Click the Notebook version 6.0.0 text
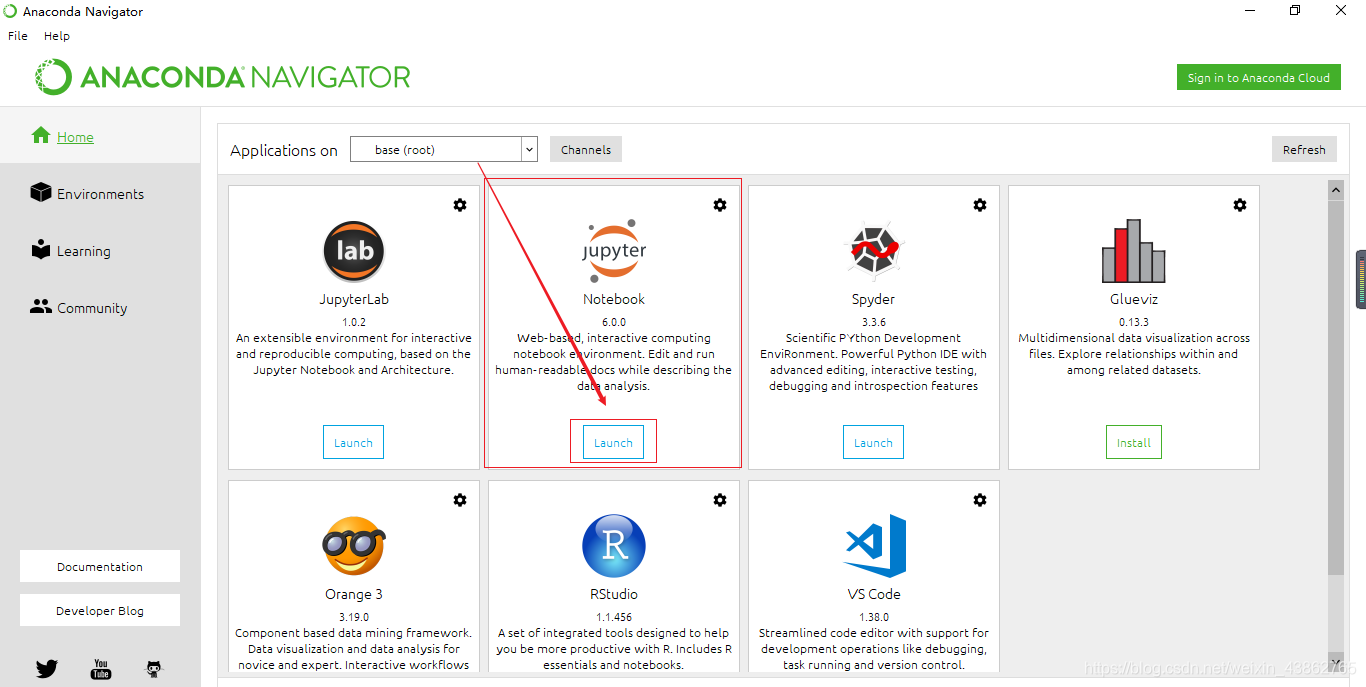 tap(614, 322)
